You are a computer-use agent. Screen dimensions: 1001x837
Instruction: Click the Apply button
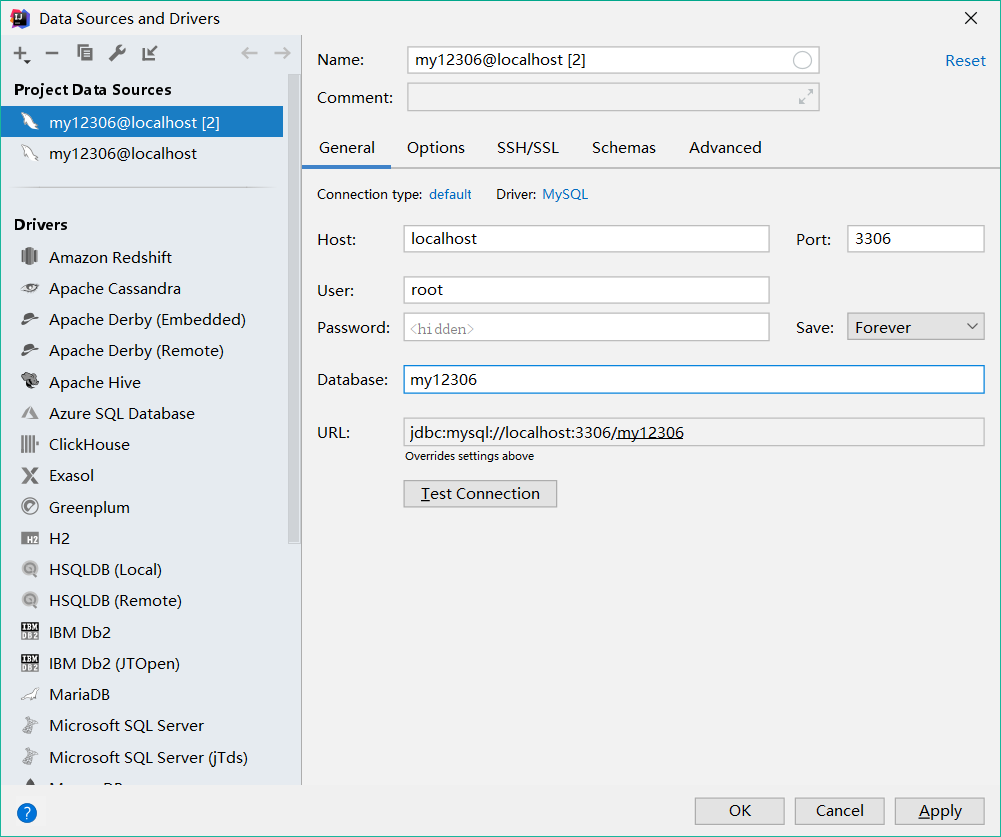click(940, 811)
